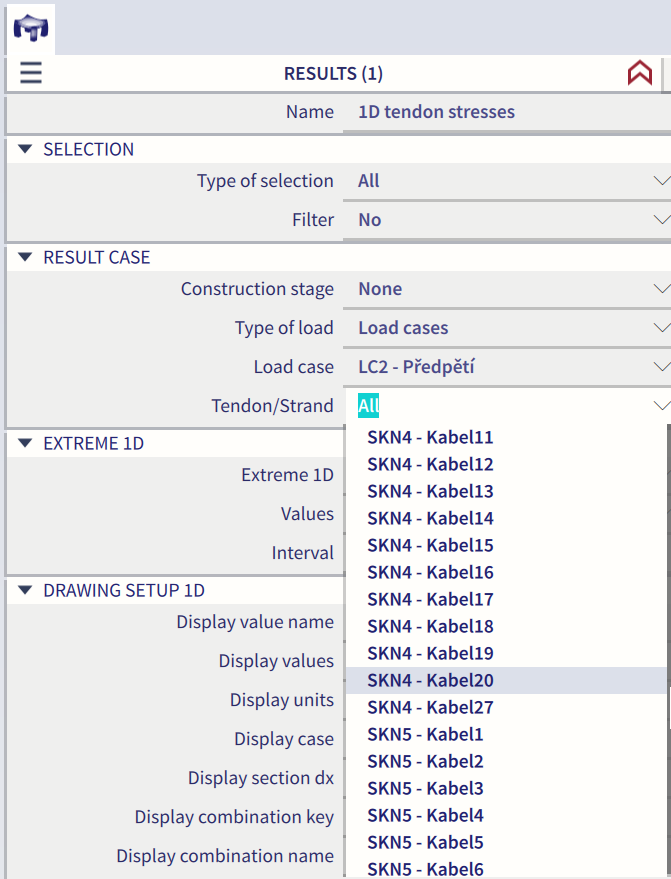Select SKN4 - Kabel20 from the list
Viewport: 671px width, 879px height.
click(x=430, y=681)
